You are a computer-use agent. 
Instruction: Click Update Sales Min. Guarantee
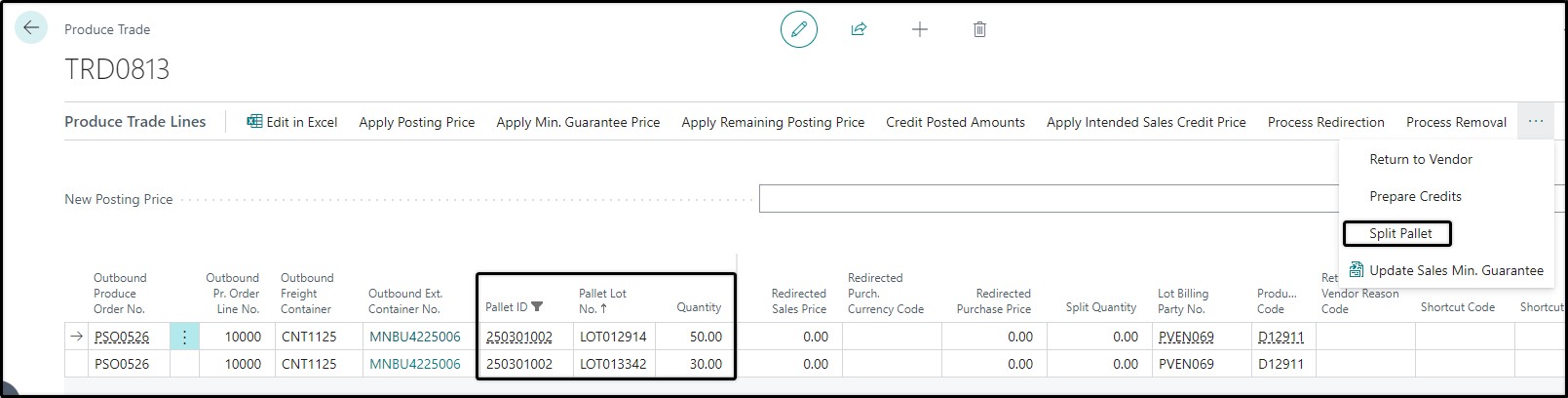[1446, 270]
